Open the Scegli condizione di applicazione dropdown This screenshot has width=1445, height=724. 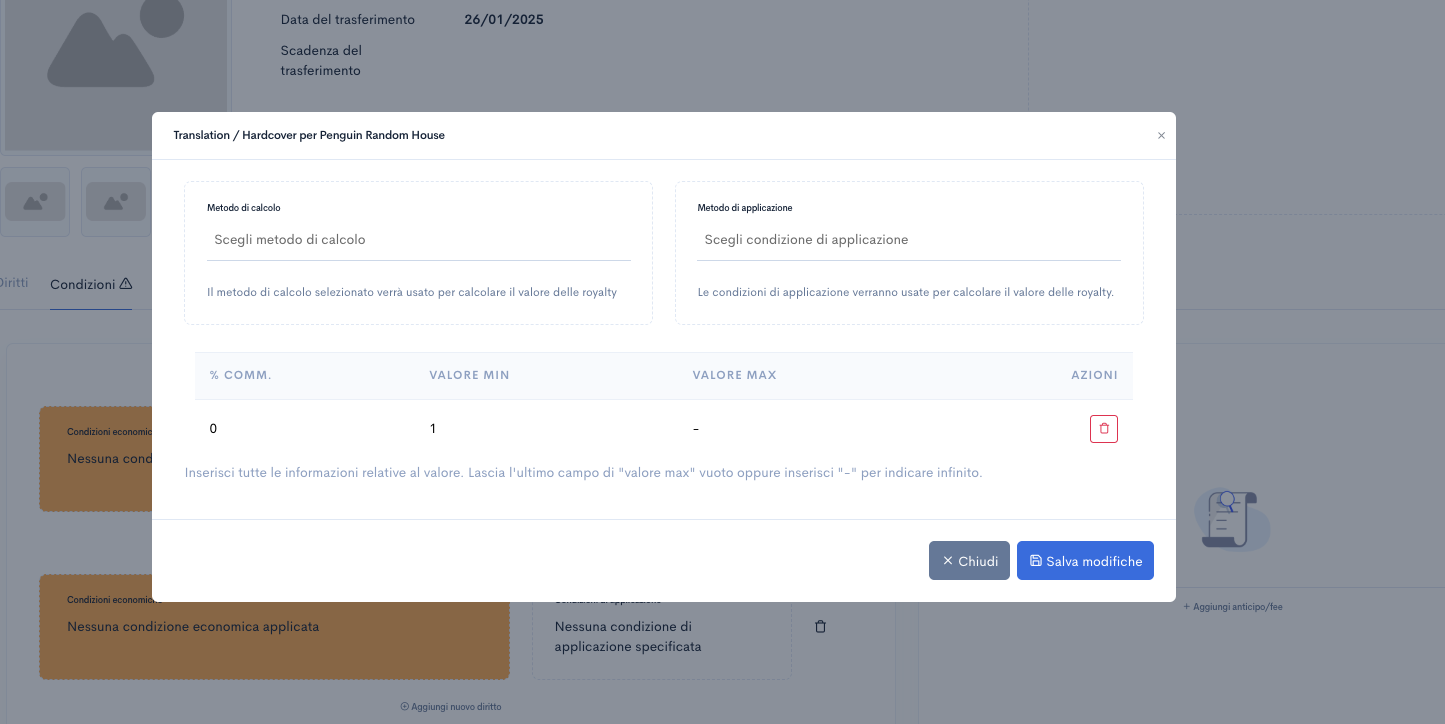coord(909,240)
